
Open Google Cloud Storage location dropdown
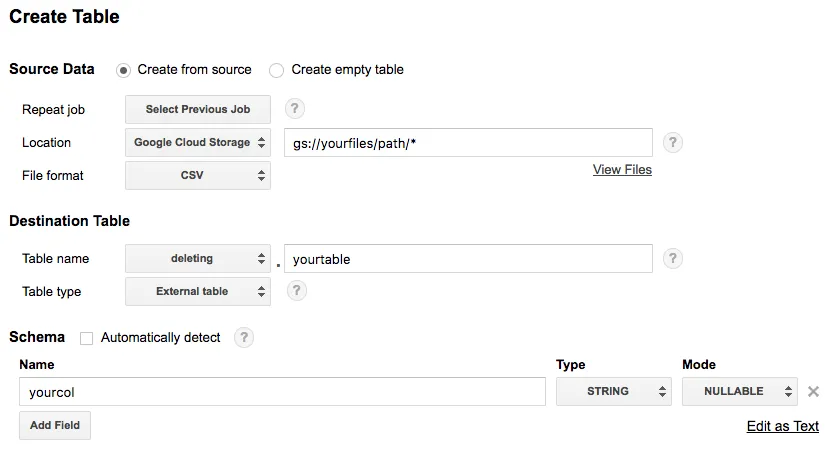(x=198, y=142)
